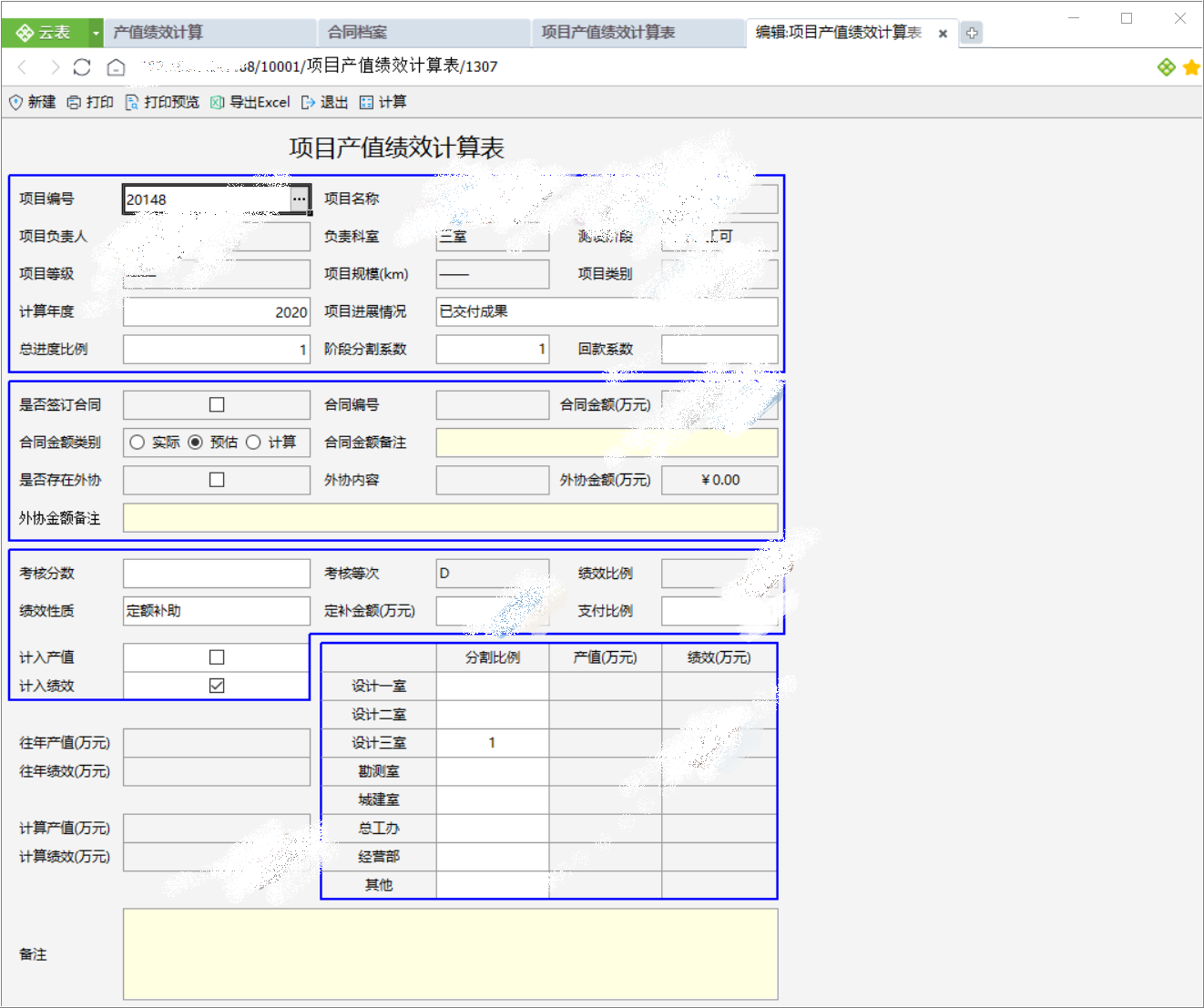Switch to 合同档案 tab
The height and width of the screenshot is (1008, 1204).
tap(424, 33)
